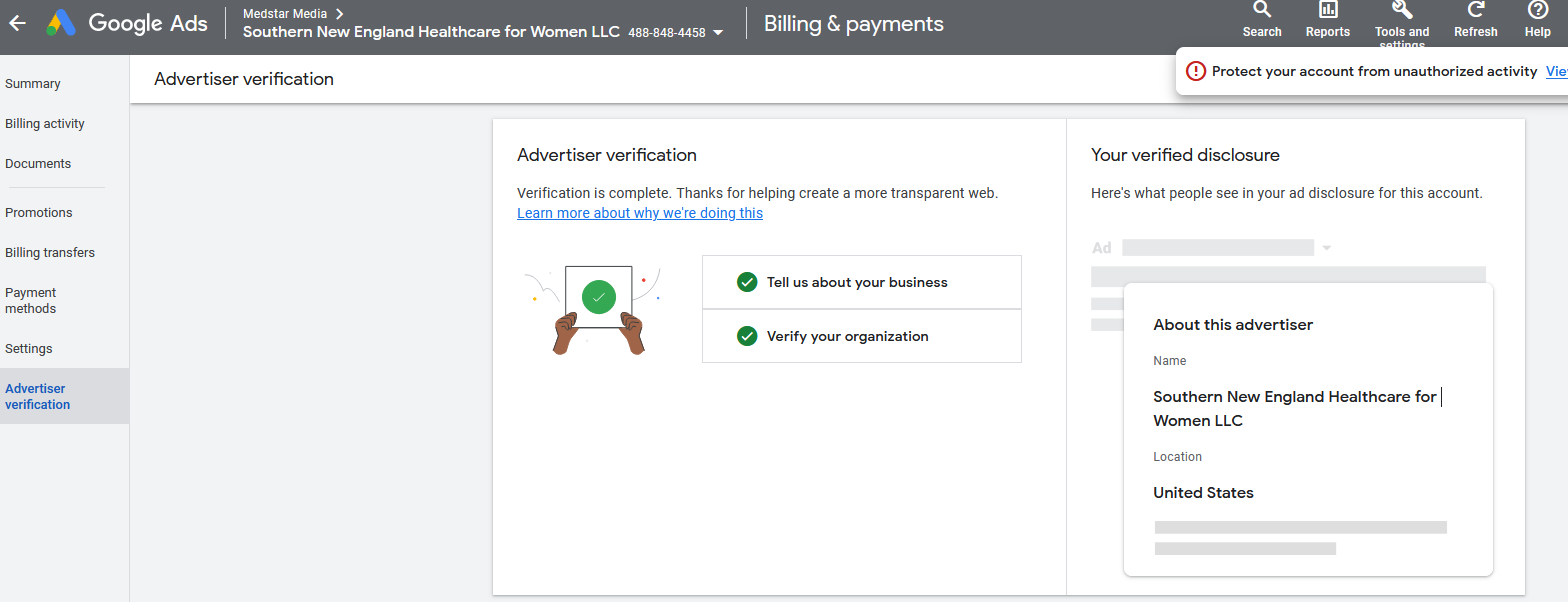Click the Google Ads logo
This screenshot has height=602, width=1568.
pos(62,23)
